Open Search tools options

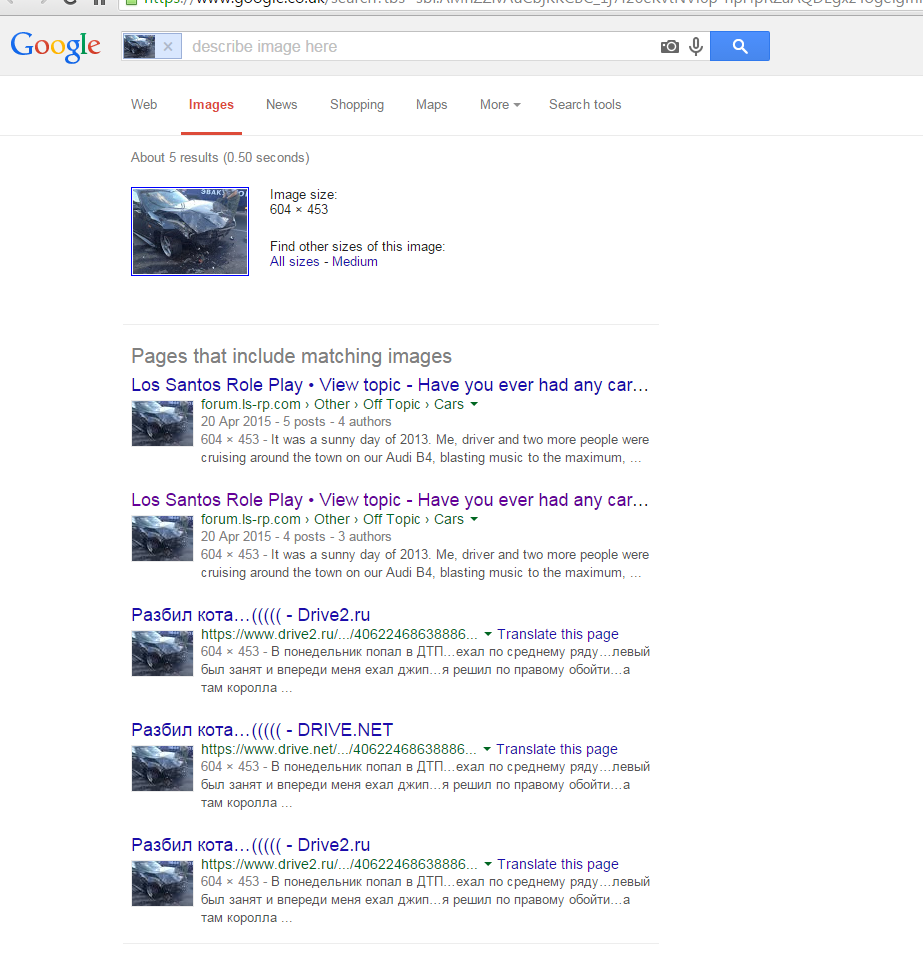(x=585, y=105)
